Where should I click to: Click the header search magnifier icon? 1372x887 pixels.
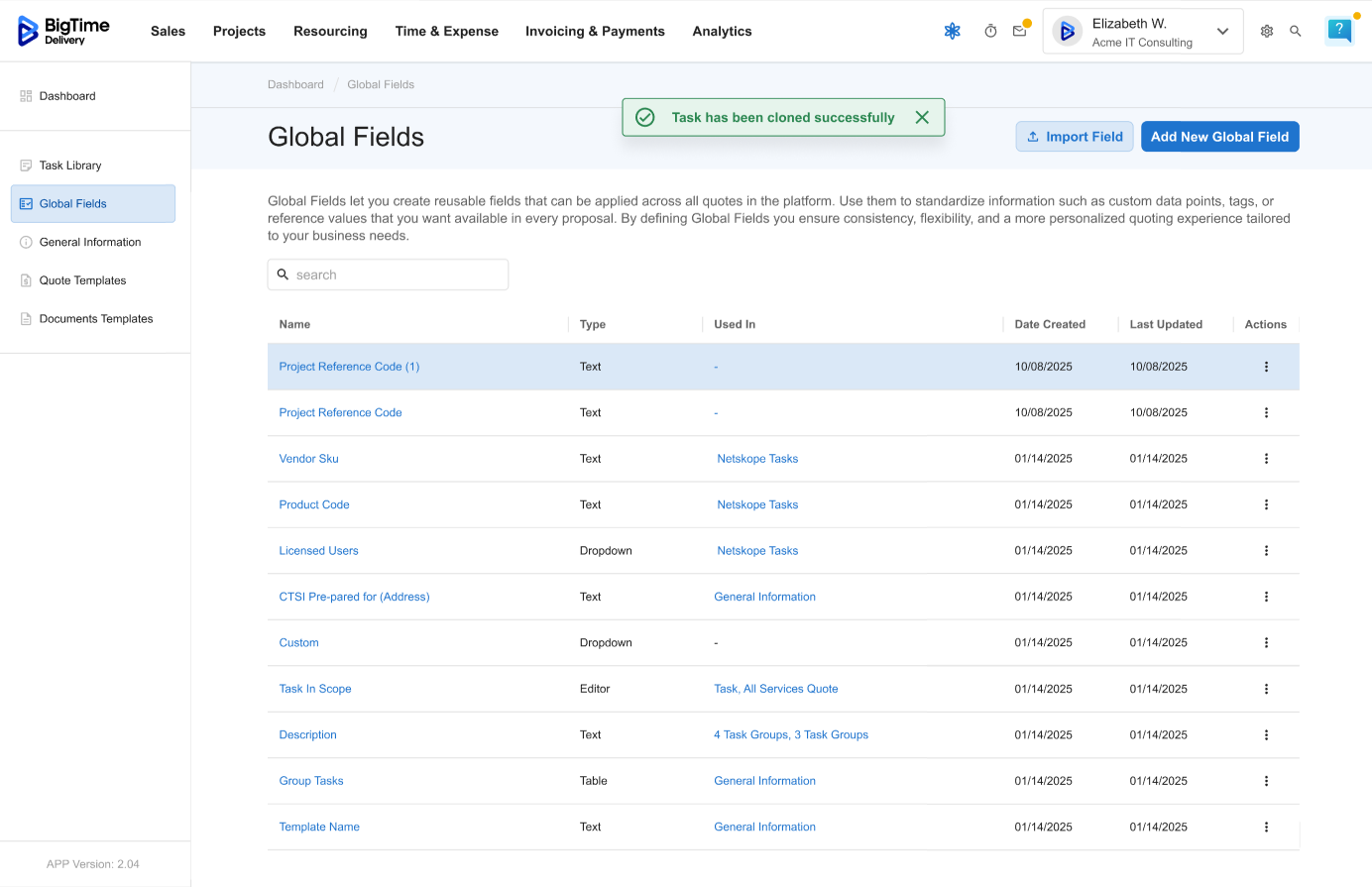(1295, 32)
